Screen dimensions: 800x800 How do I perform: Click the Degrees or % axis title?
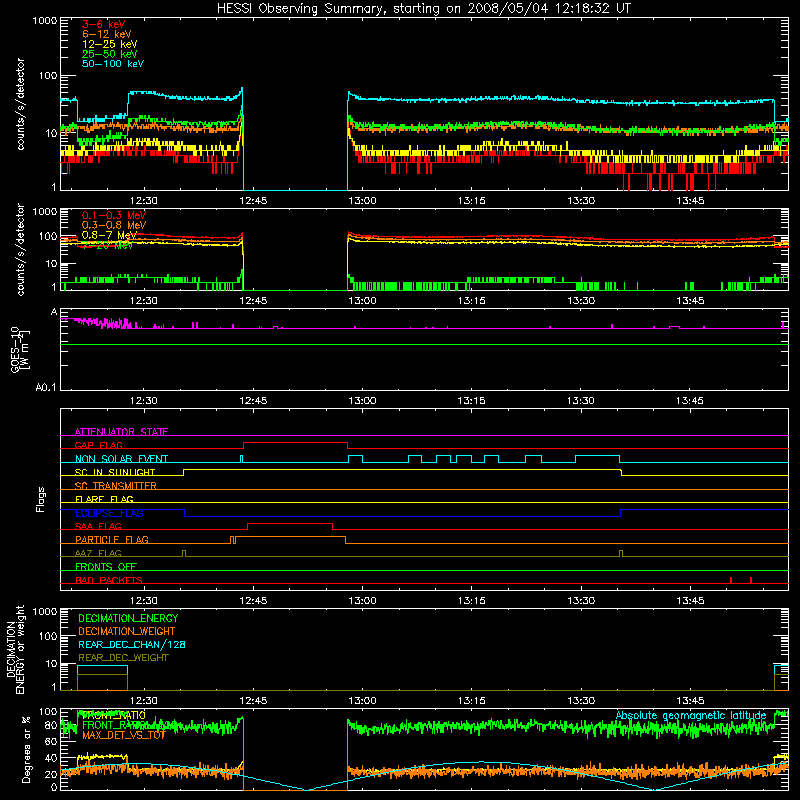point(27,749)
